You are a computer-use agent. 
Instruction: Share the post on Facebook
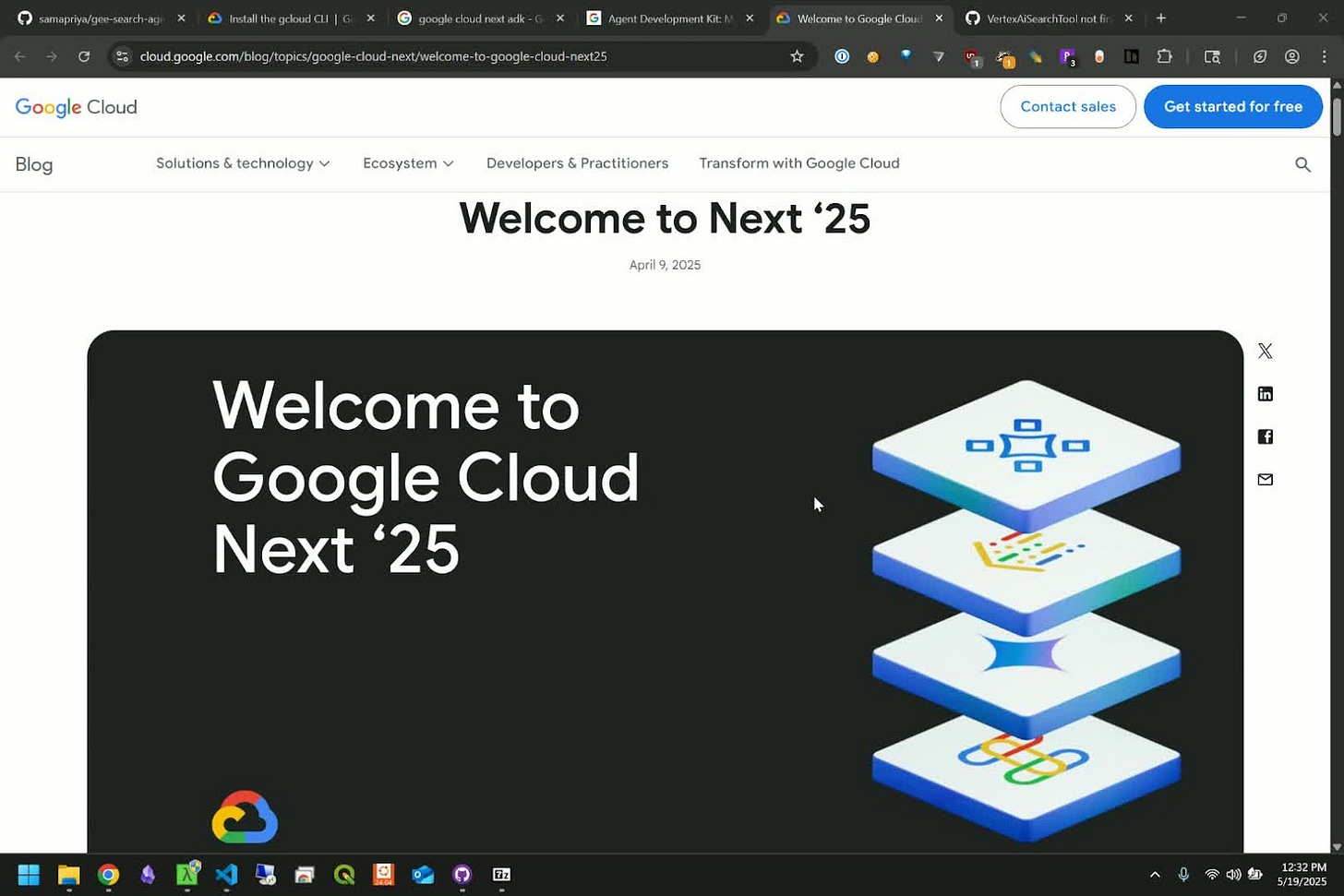click(x=1265, y=436)
